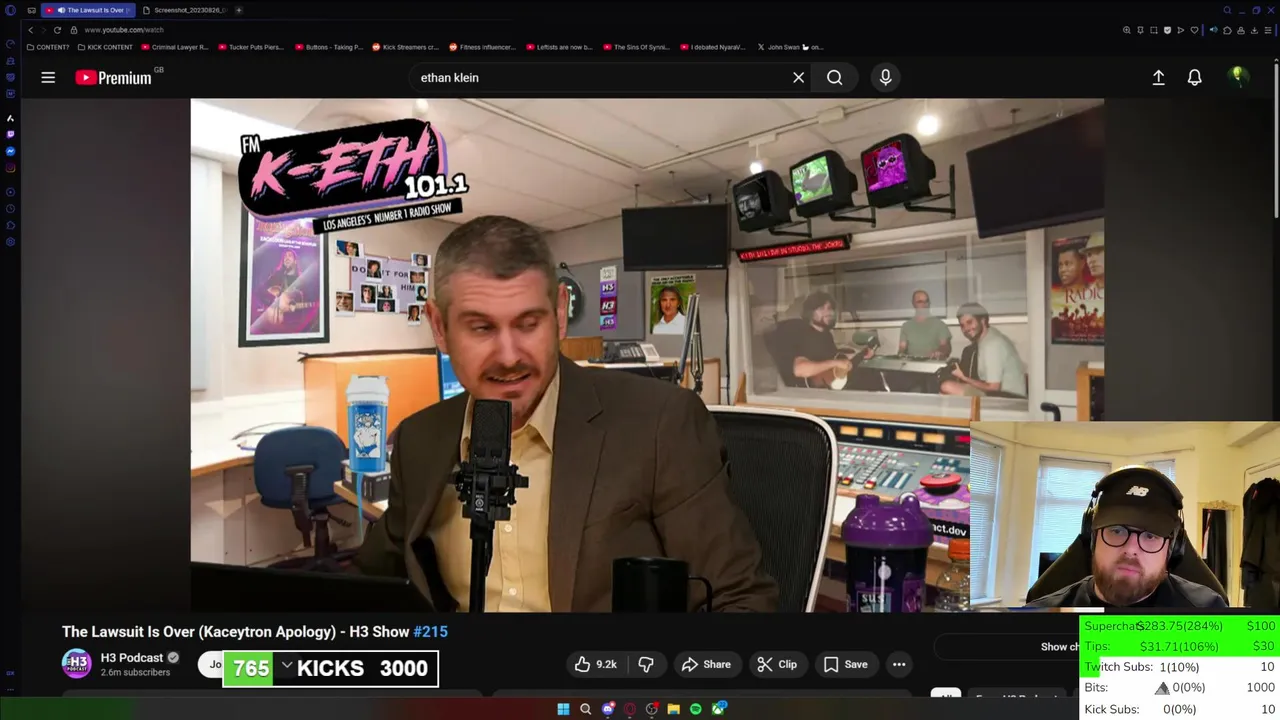
Task: Start voice search with microphone icon
Action: point(885,77)
